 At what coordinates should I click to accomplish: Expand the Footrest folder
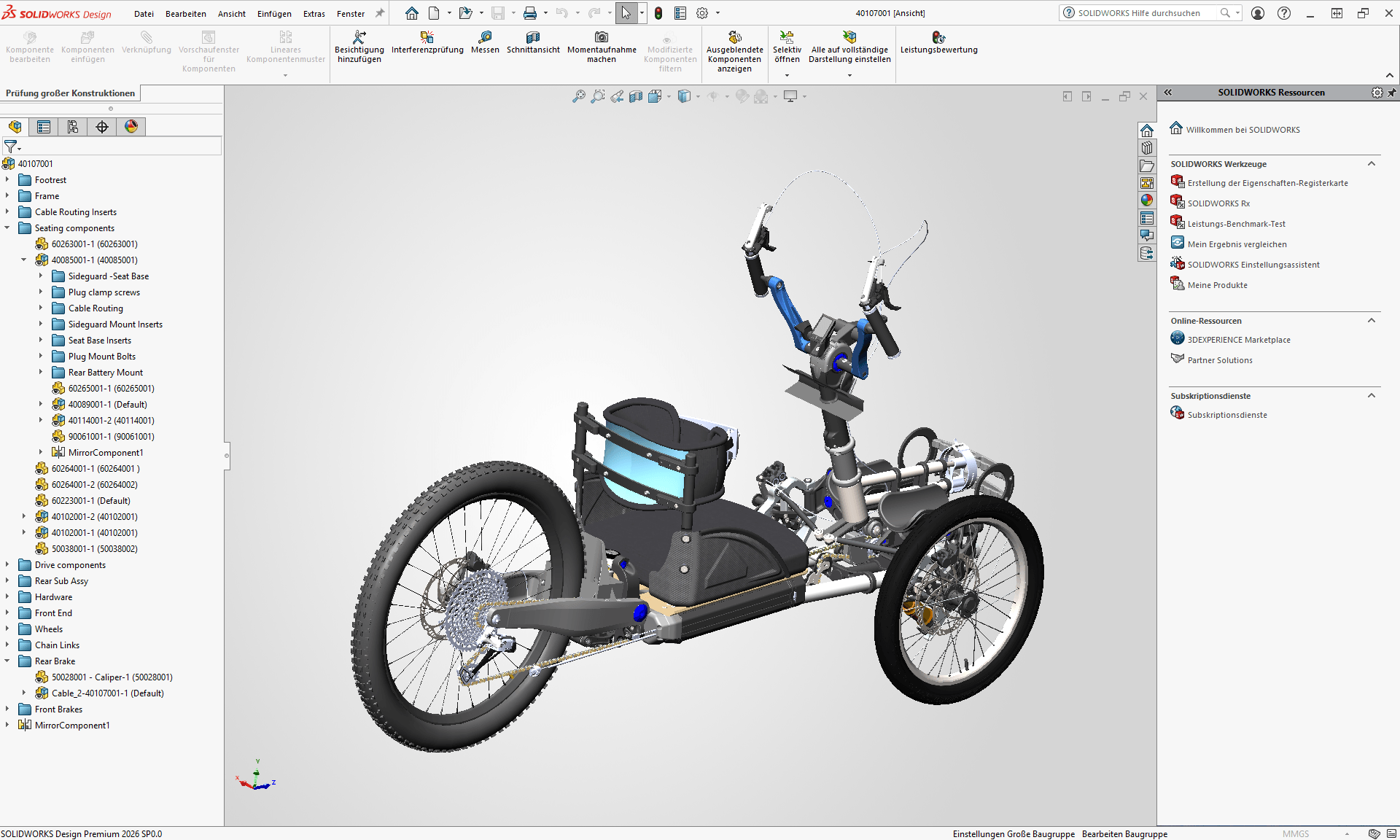point(7,179)
